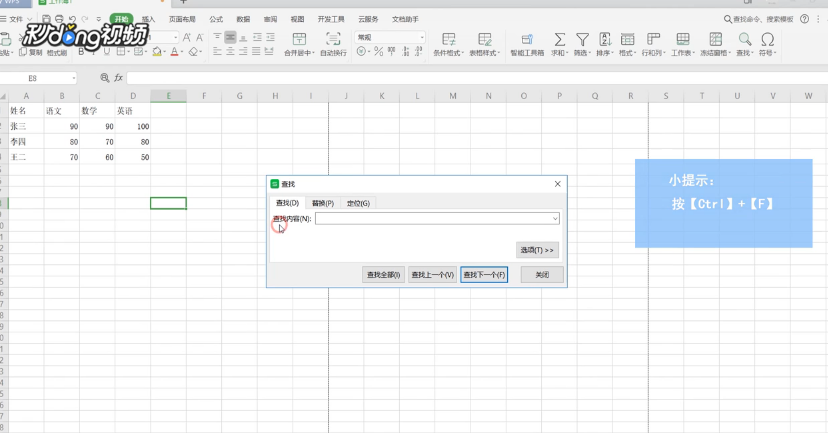Open the Data (数据) ribbon tab
This screenshot has width=828, height=433.
point(243,19)
